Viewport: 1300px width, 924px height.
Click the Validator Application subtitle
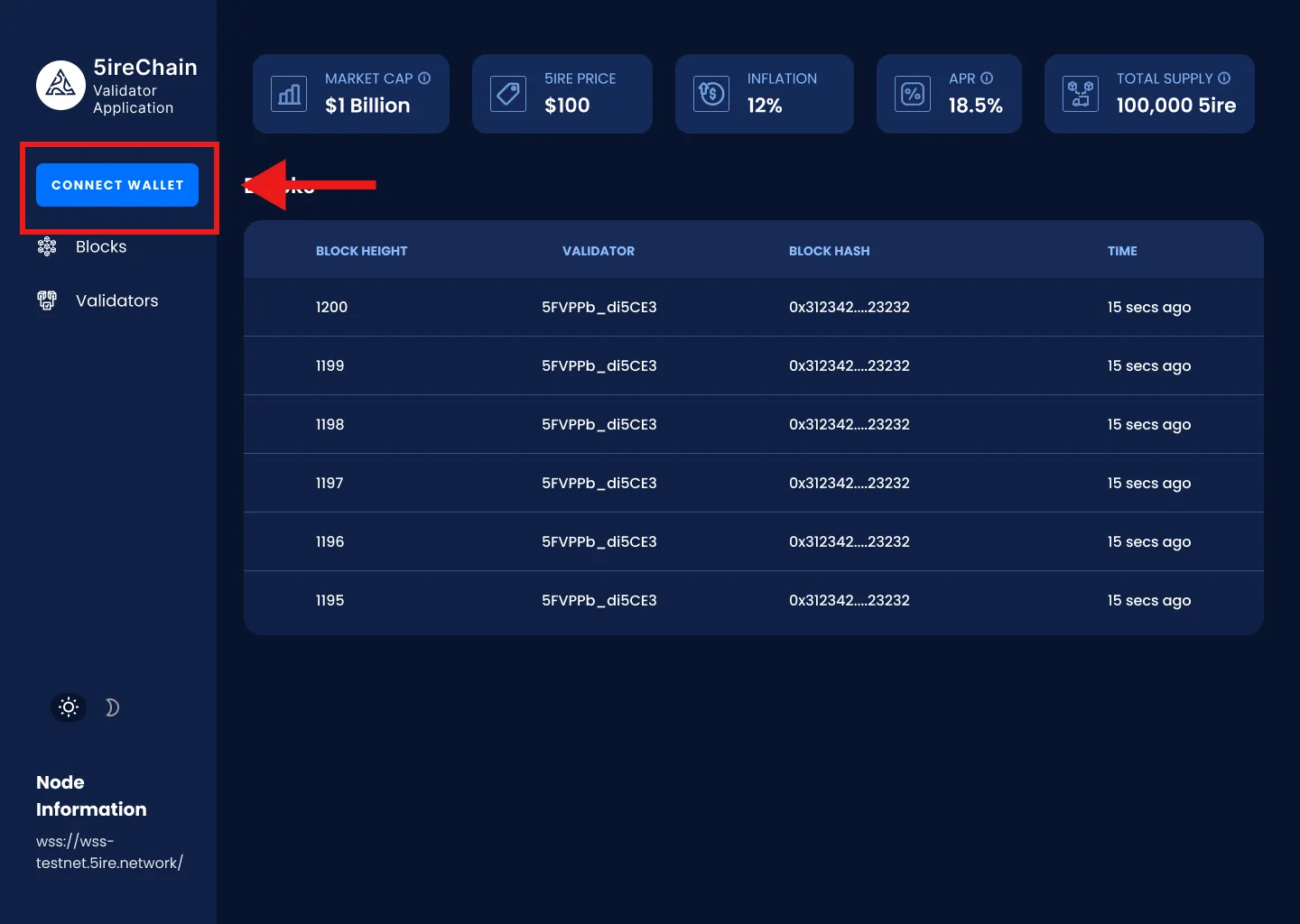click(134, 99)
